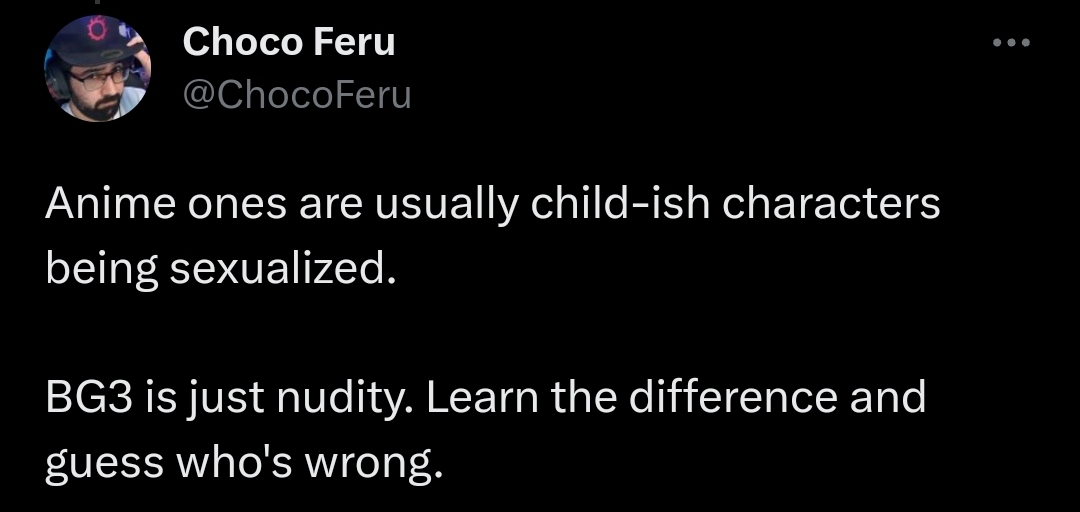Click the @ChocoFeru handle

[x=297, y=95]
